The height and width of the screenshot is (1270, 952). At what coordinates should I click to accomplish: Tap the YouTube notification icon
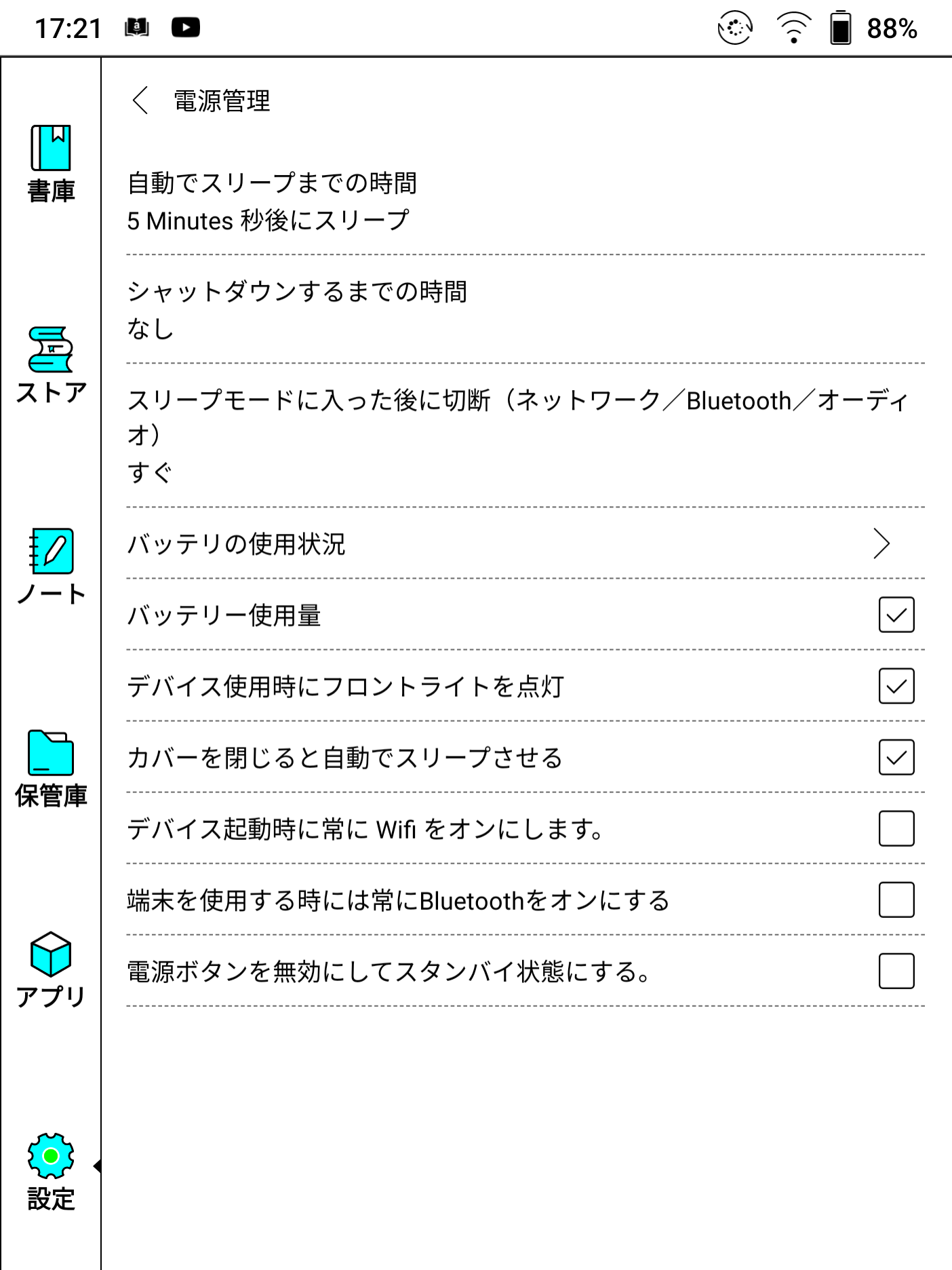pyautogui.click(x=186, y=28)
